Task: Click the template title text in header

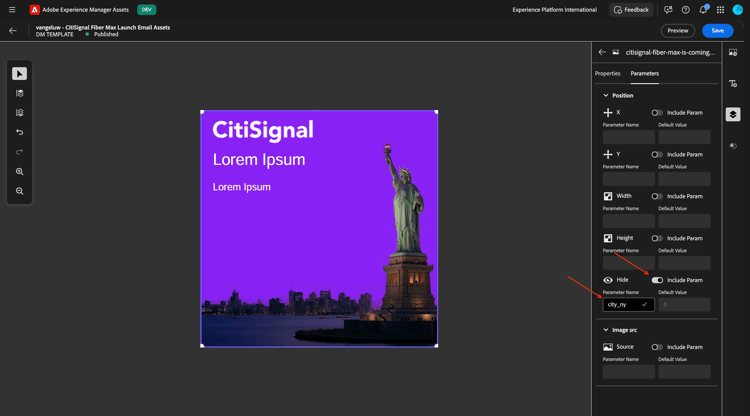Action: coord(103,28)
